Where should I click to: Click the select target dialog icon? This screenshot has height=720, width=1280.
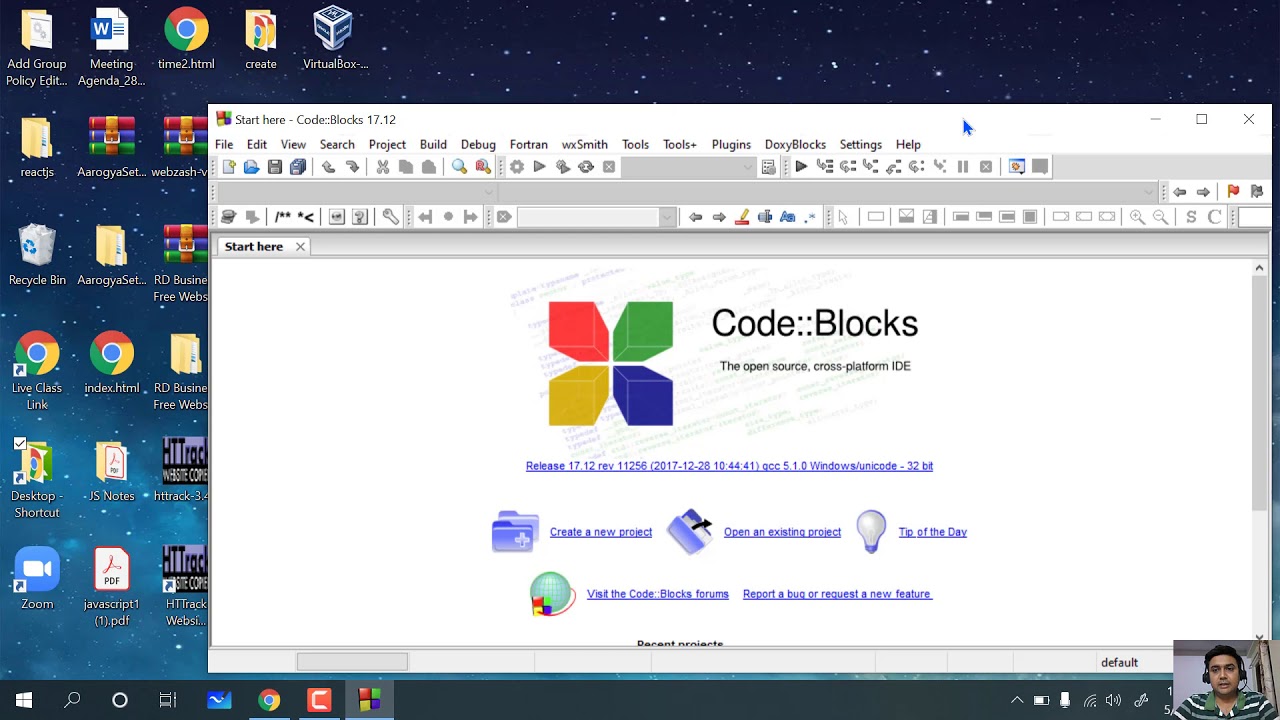[768, 167]
